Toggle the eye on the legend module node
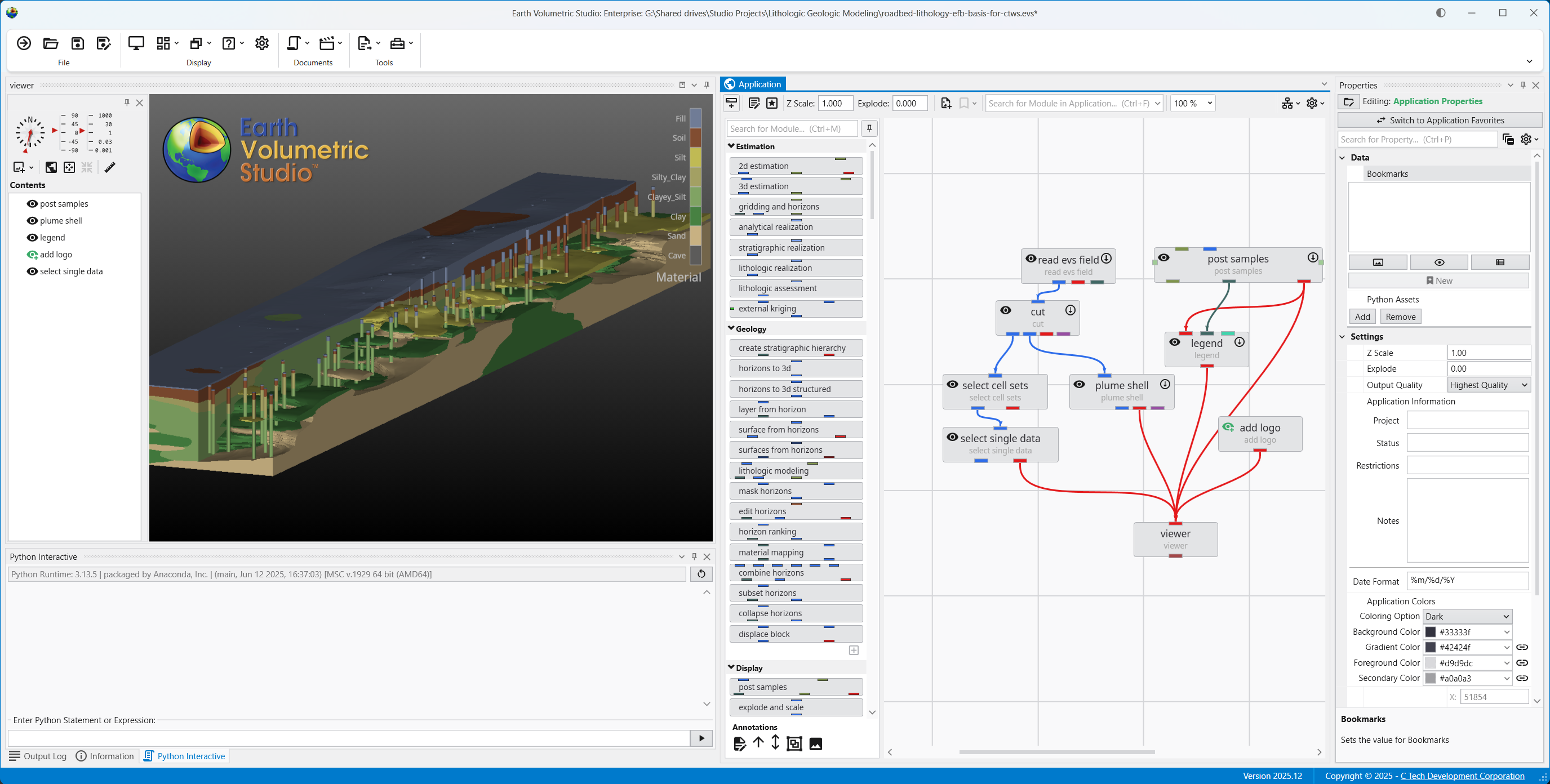1550x784 pixels. (1175, 342)
